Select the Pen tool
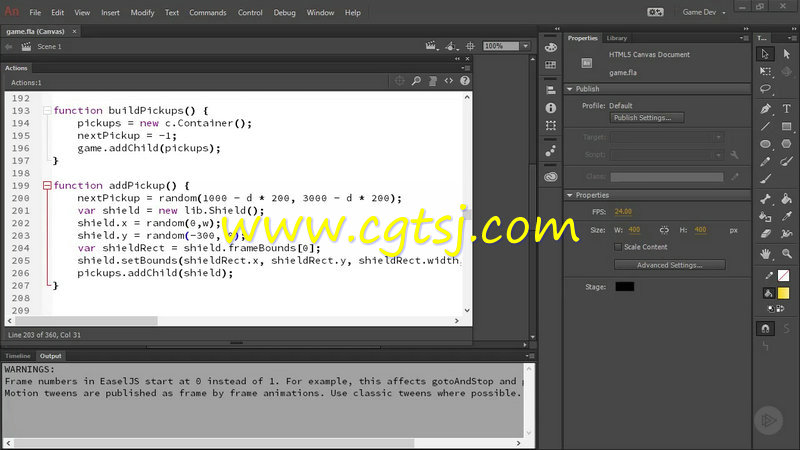The width and height of the screenshot is (800, 450). coord(765,108)
